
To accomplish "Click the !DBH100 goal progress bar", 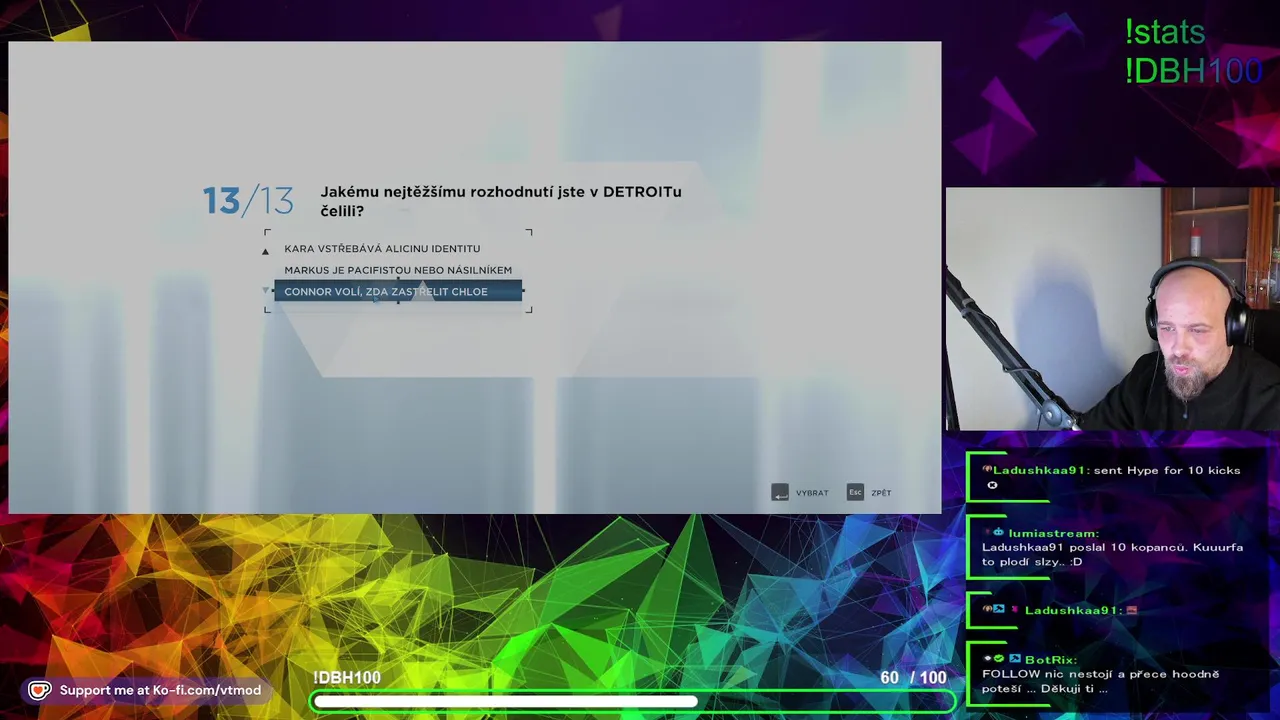I will (x=631, y=702).
